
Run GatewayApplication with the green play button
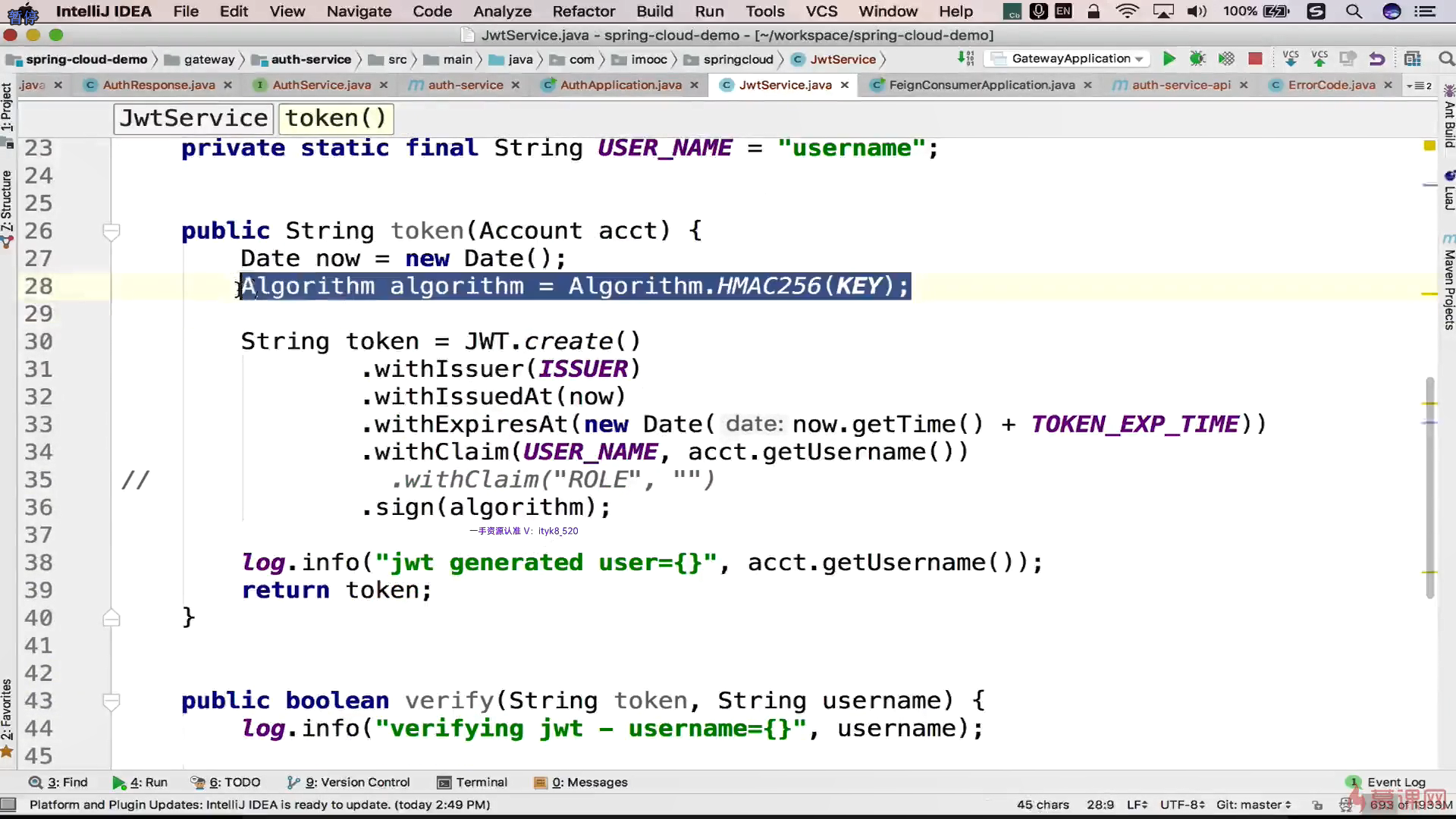click(1169, 58)
